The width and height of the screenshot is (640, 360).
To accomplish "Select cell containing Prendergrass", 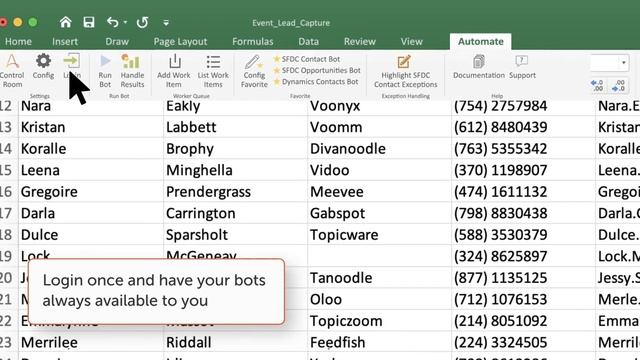I will (x=236, y=192).
